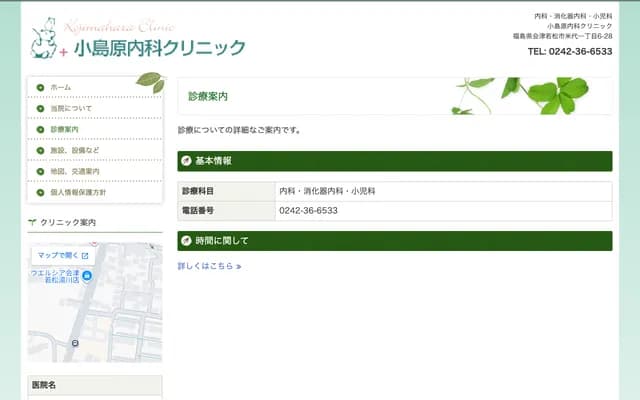Click the 小島原内科クリニック site title
The height and width of the screenshot is (400, 640).
click(x=159, y=47)
